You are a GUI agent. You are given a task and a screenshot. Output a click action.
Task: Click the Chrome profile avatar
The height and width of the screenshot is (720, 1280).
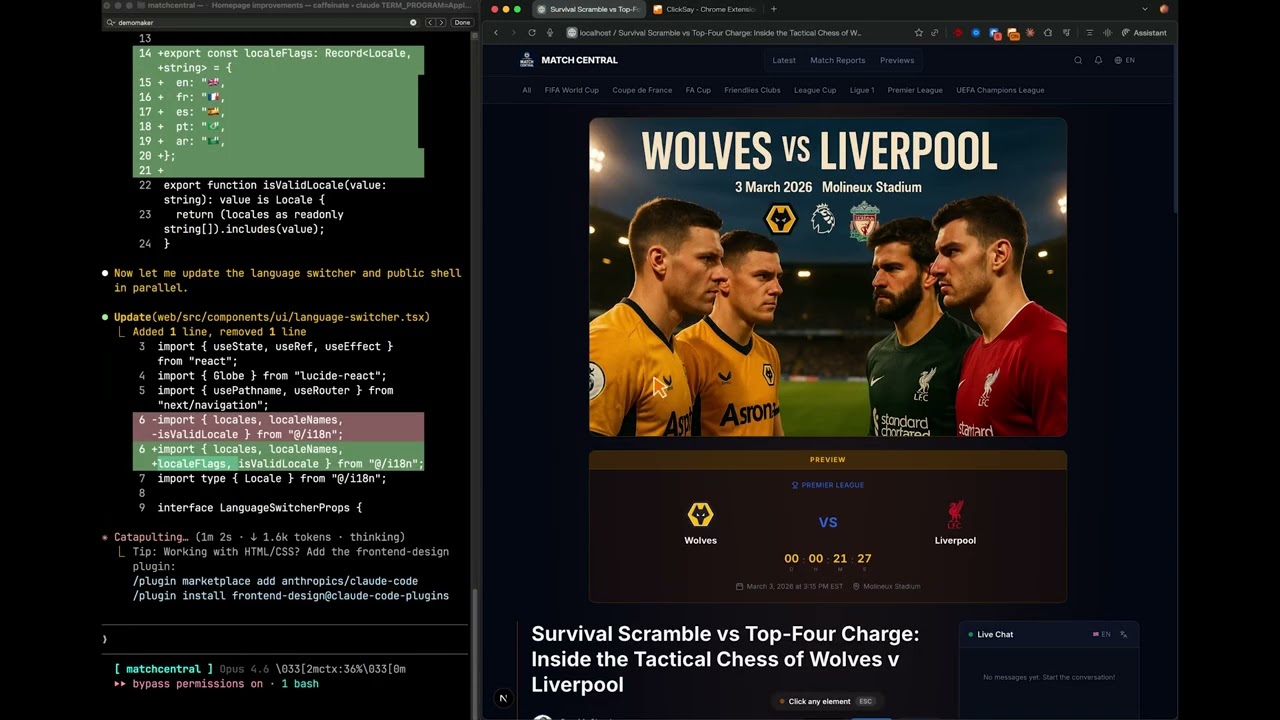(1164, 9)
